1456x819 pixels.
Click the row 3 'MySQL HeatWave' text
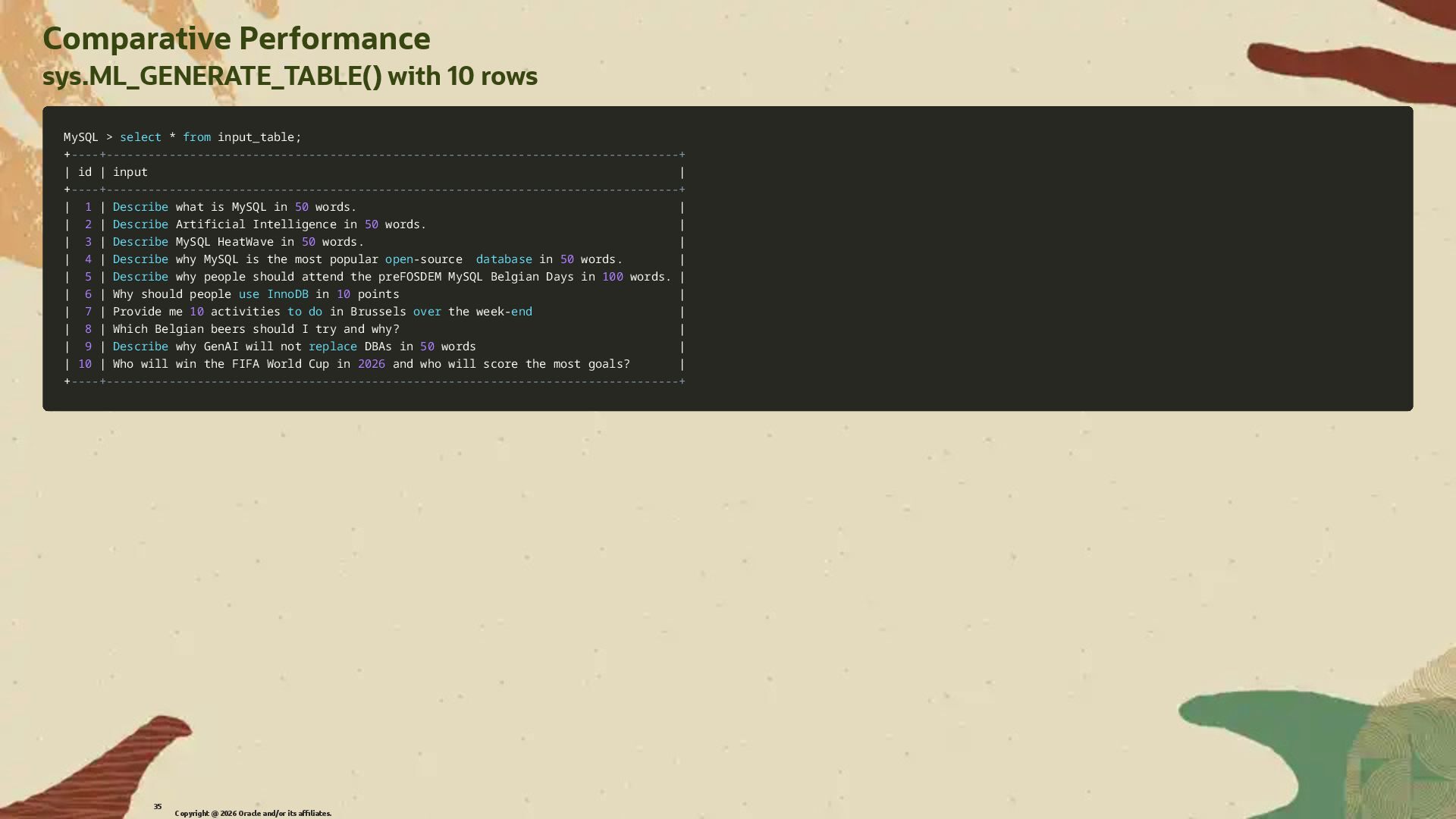pos(224,242)
